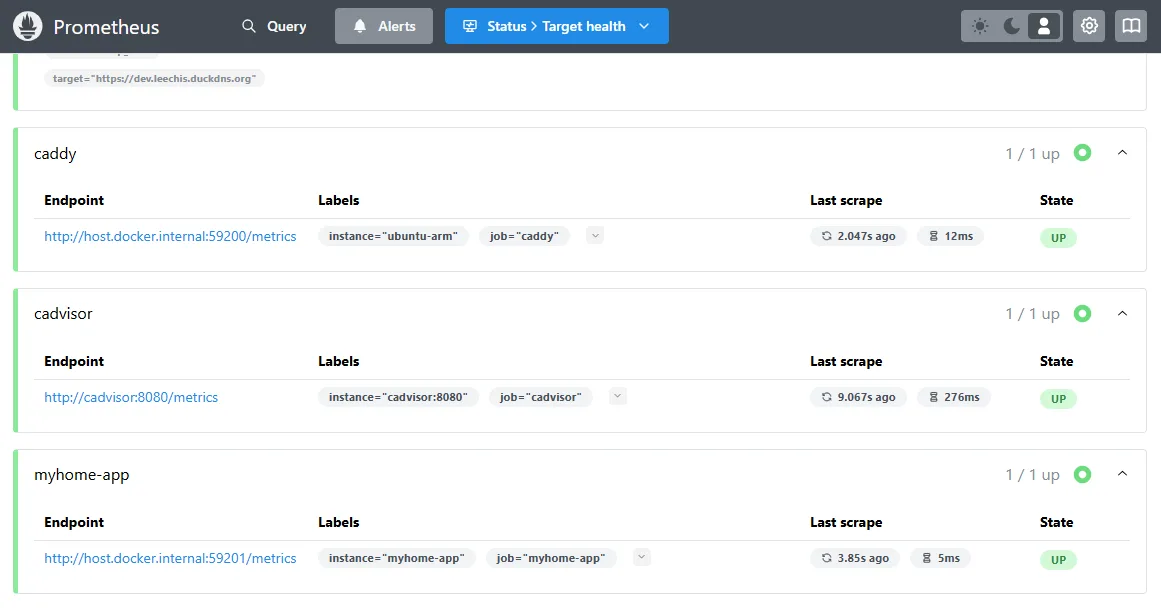Click the caddy green health ring icon
This screenshot has height=610, width=1161.
[1083, 152]
